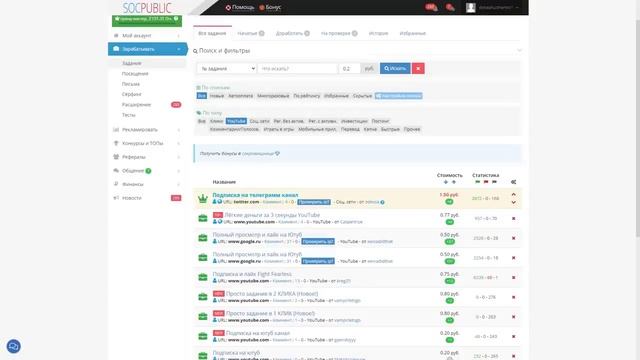
Task: Click the briefcase icon for 'Лёгкие деньги за 3 секунды YouTube'
Action: [203, 218]
